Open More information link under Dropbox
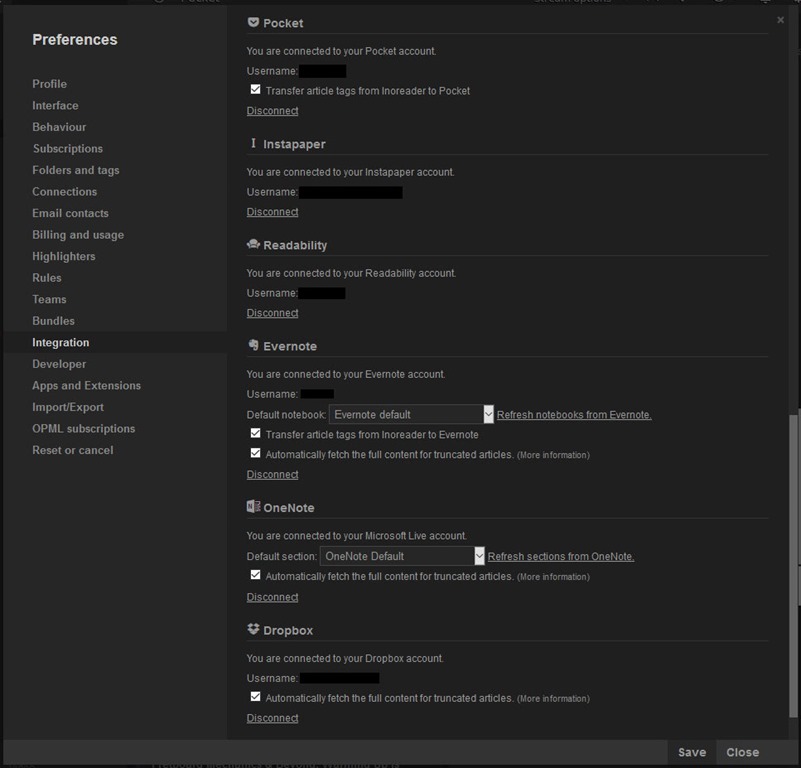The width and height of the screenshot is (801, 768). click(553, 698)
